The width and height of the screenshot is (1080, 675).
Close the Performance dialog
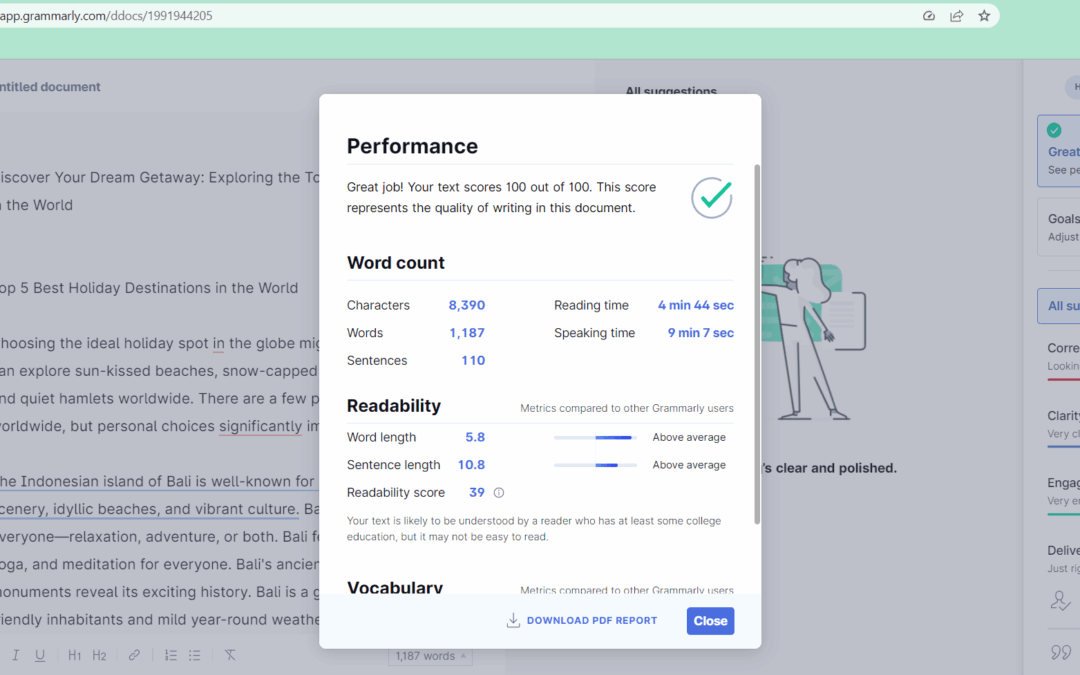pos(710,621)
